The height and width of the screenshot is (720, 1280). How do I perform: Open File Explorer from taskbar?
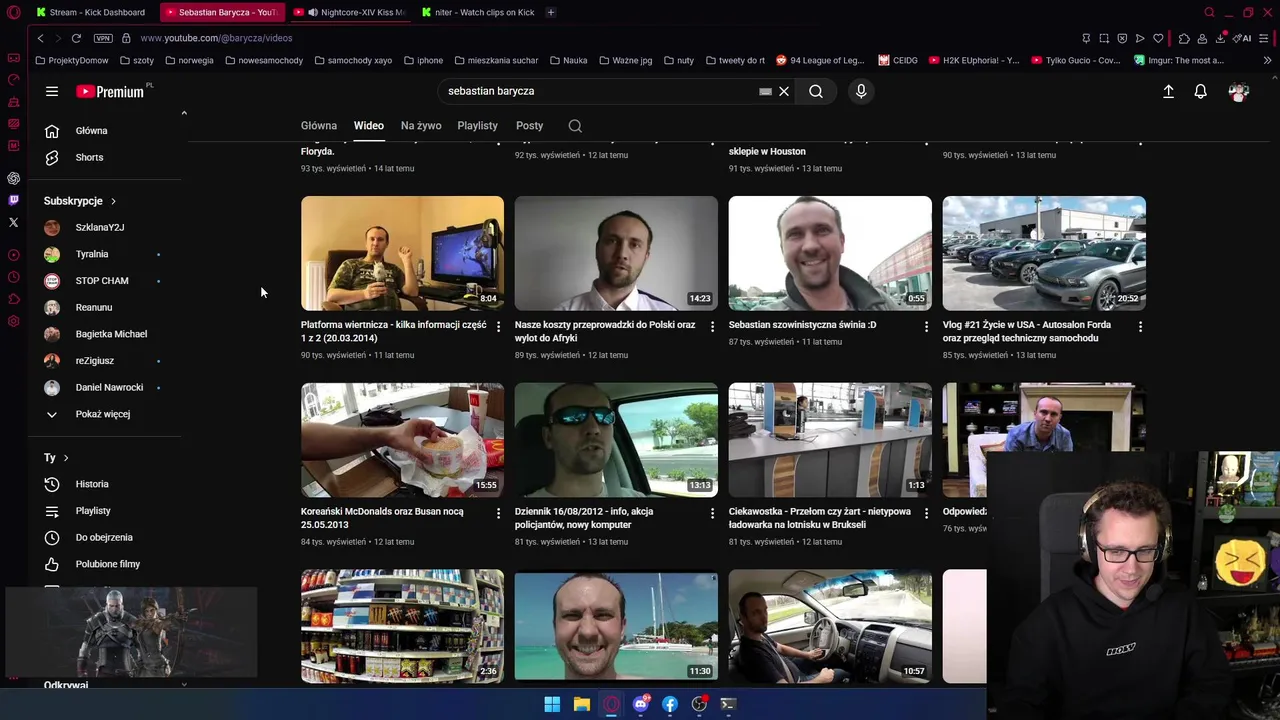pos(582,704)
